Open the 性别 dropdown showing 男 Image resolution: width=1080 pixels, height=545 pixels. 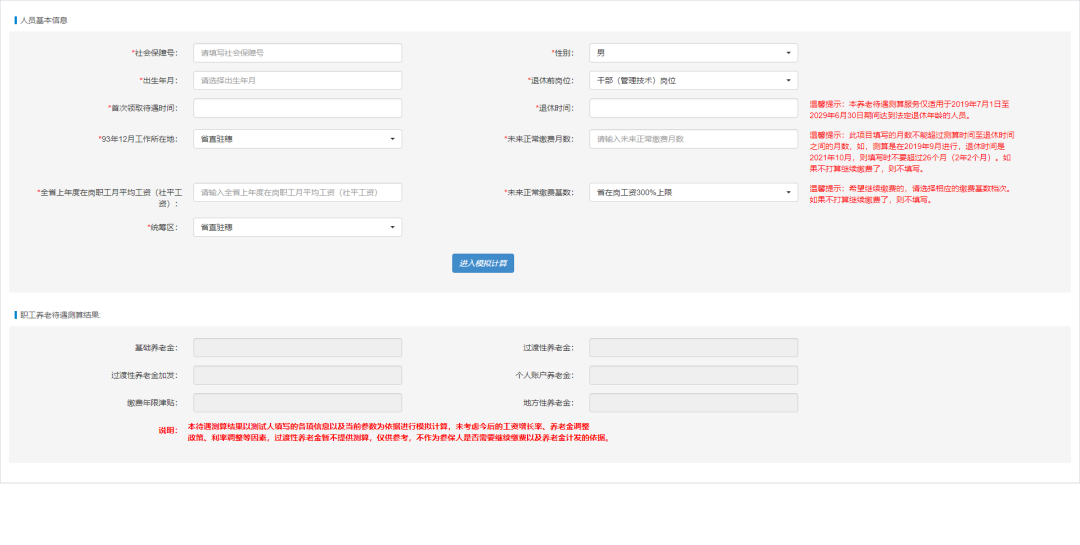pos(693,53)
